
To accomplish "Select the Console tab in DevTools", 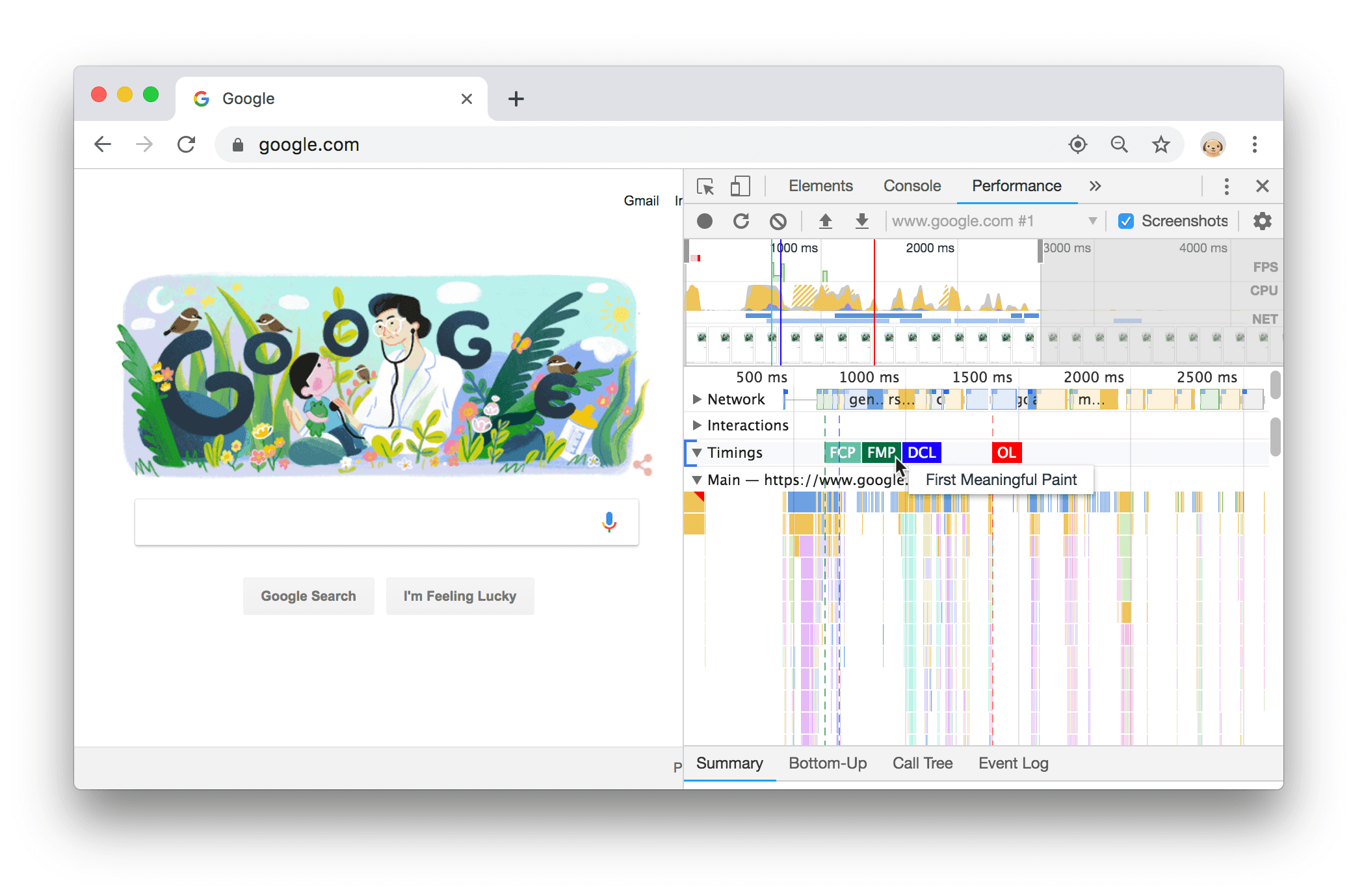I will [x=910, y=186].
